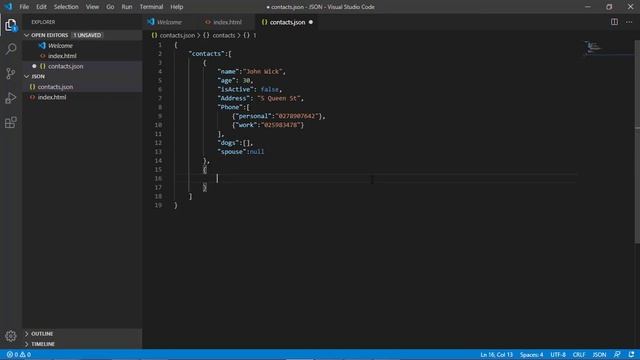Open the Source Control view icon
Screen dimensions: 640x360
[11, 73]
